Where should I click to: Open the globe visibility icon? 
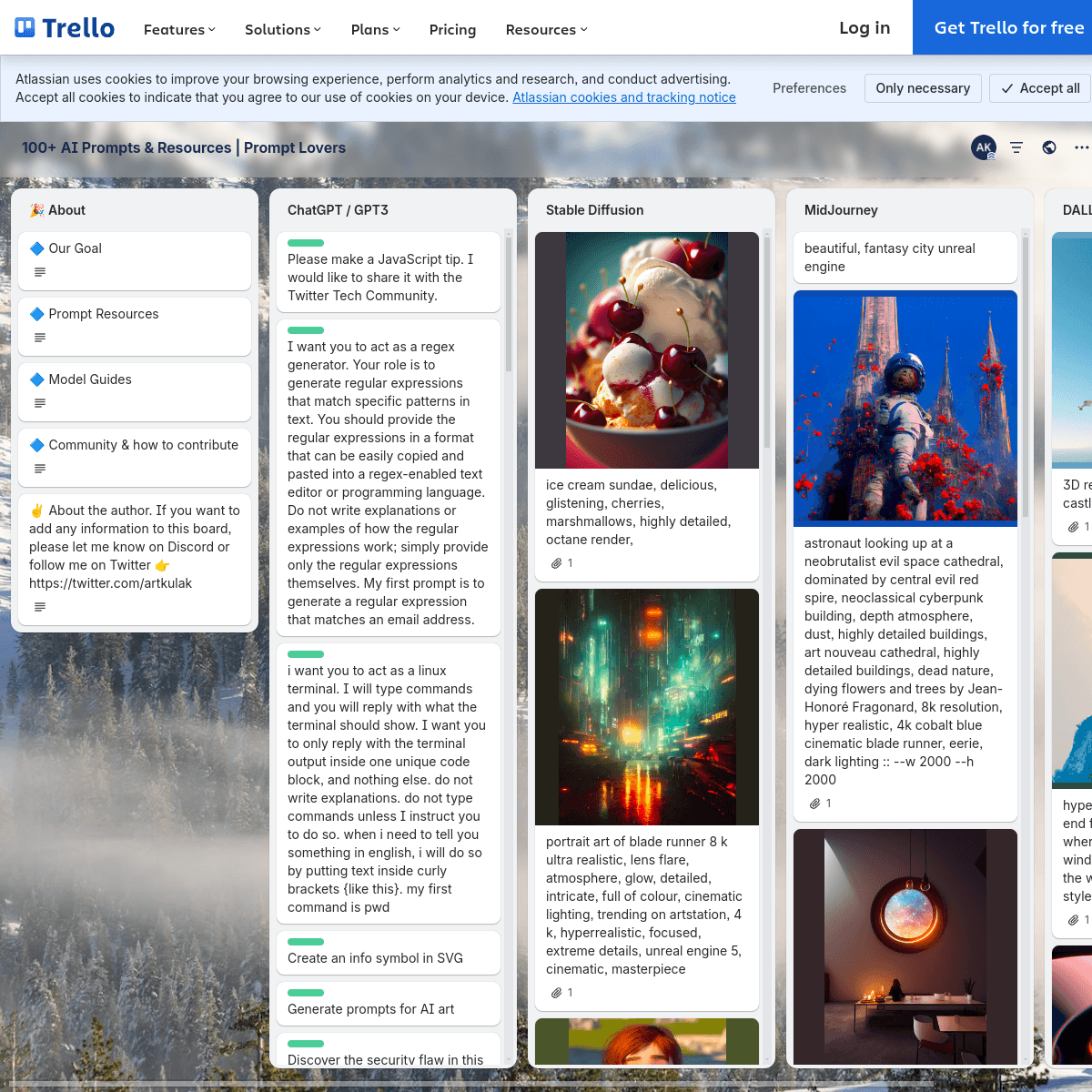[x=1049, y=147]
